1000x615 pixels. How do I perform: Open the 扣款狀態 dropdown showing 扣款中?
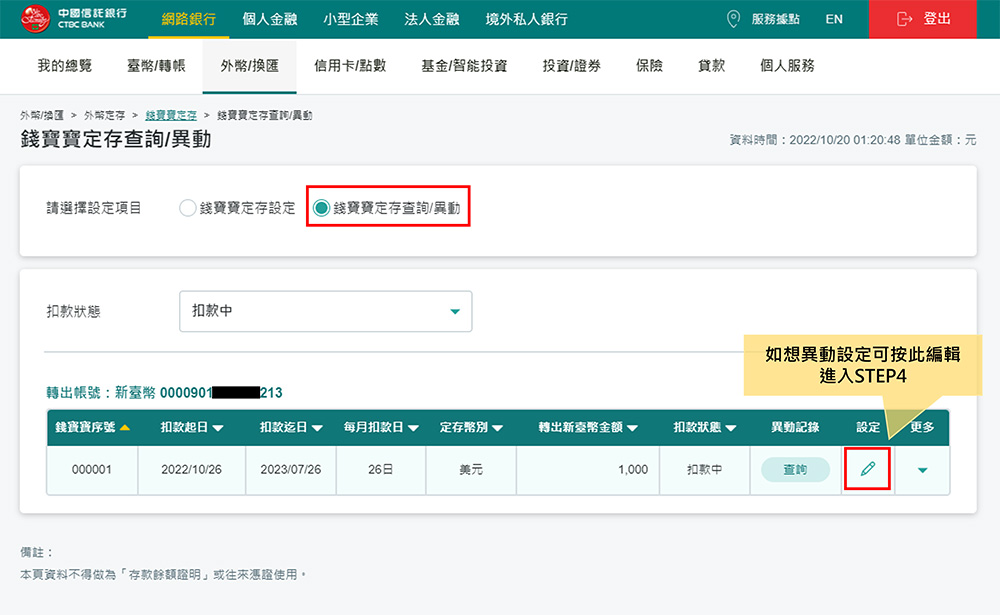tap(325, 311)
